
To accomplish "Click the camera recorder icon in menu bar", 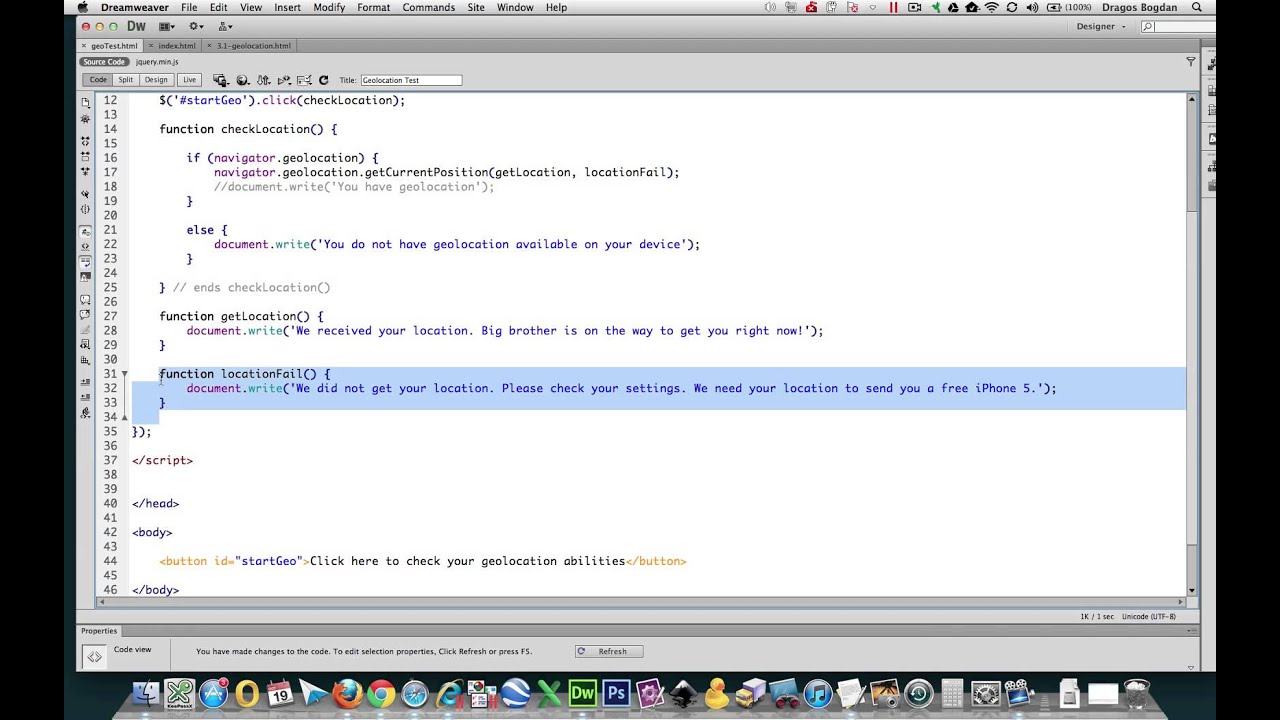I will (914, 7).
